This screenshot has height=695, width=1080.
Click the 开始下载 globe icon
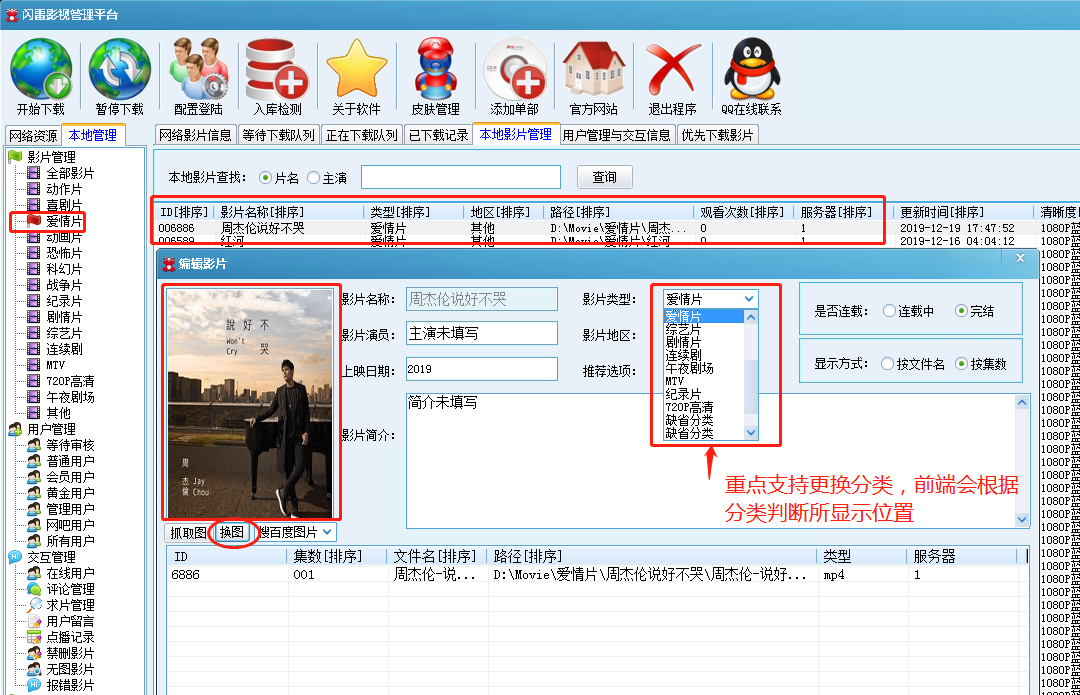coord(41,69)
